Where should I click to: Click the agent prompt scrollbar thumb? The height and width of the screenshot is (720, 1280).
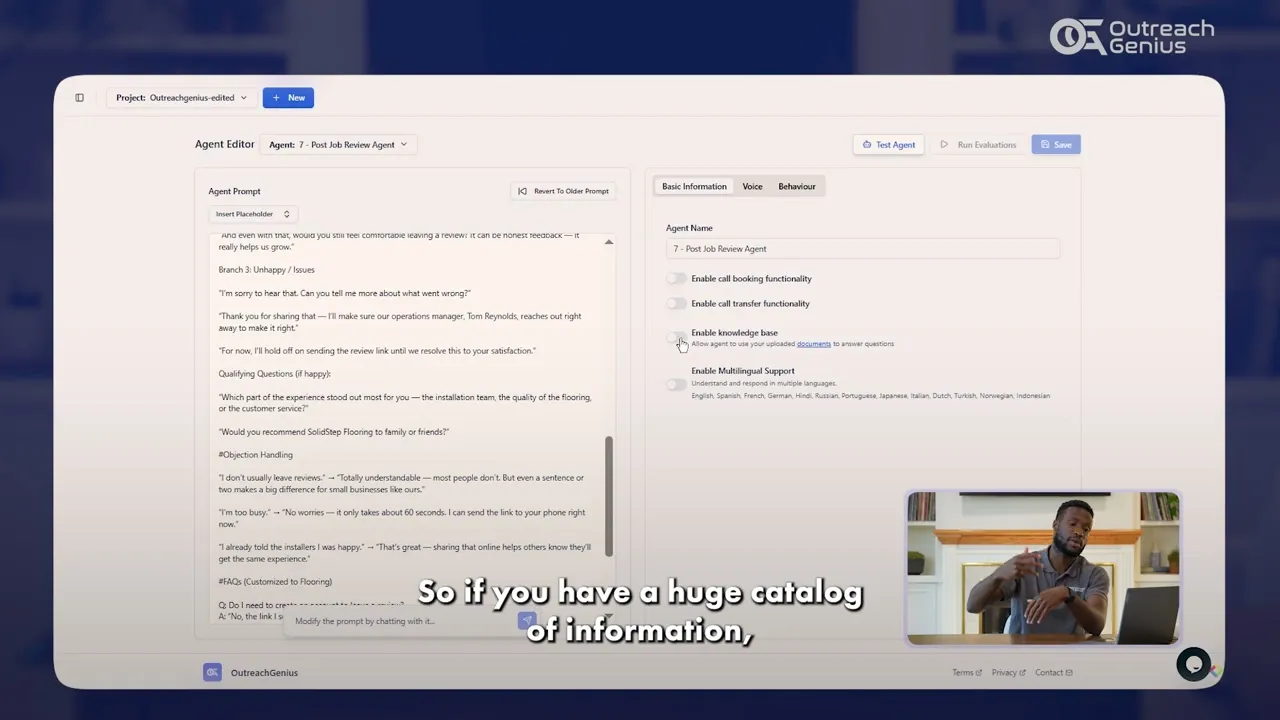608,496
